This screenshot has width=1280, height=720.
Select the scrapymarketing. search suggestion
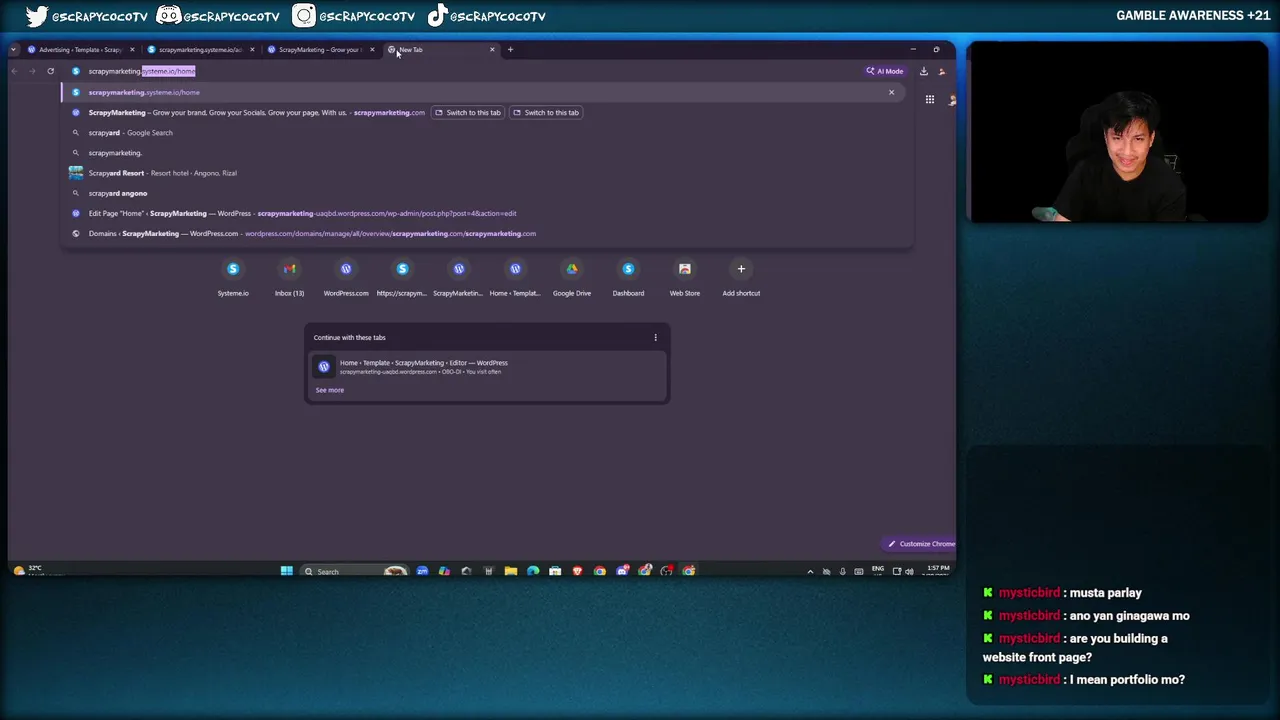click(x=484, y=153)
